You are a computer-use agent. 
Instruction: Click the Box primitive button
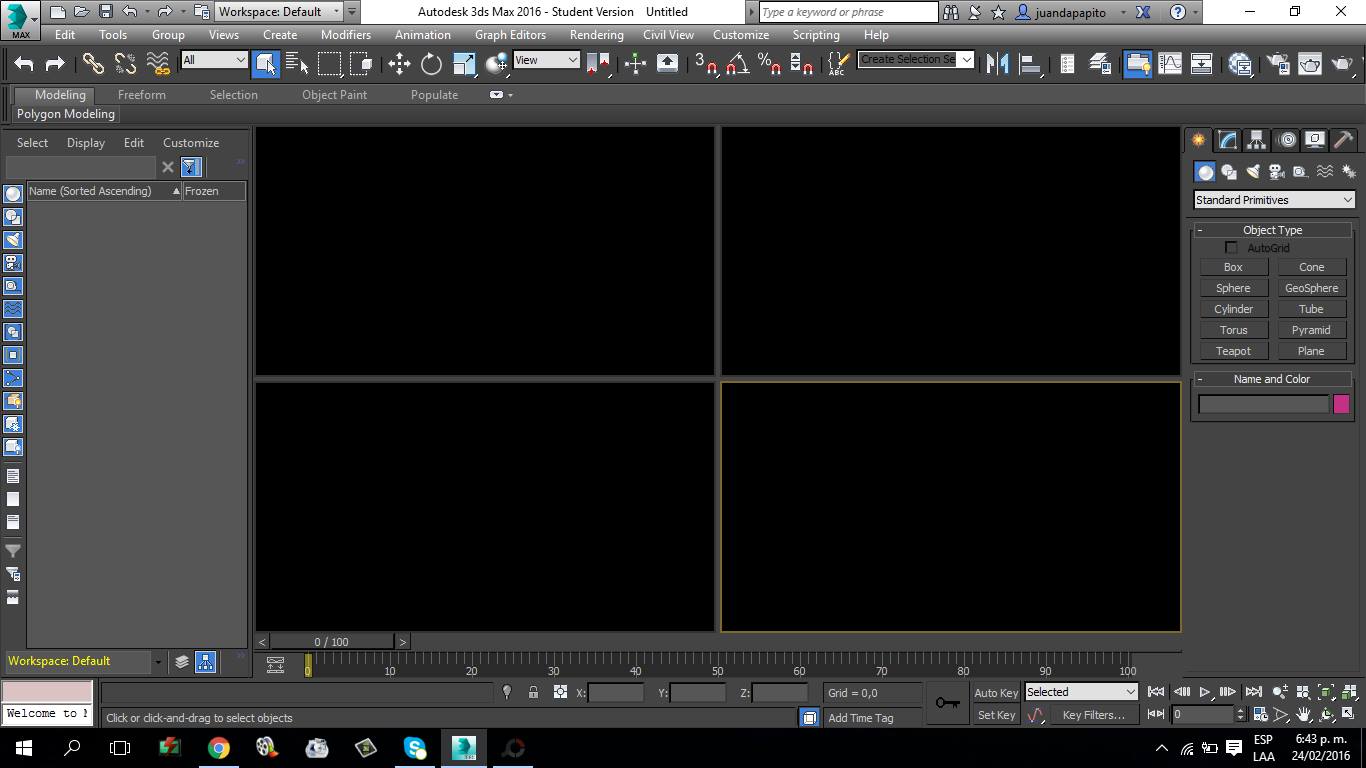tap(1233, 267)
